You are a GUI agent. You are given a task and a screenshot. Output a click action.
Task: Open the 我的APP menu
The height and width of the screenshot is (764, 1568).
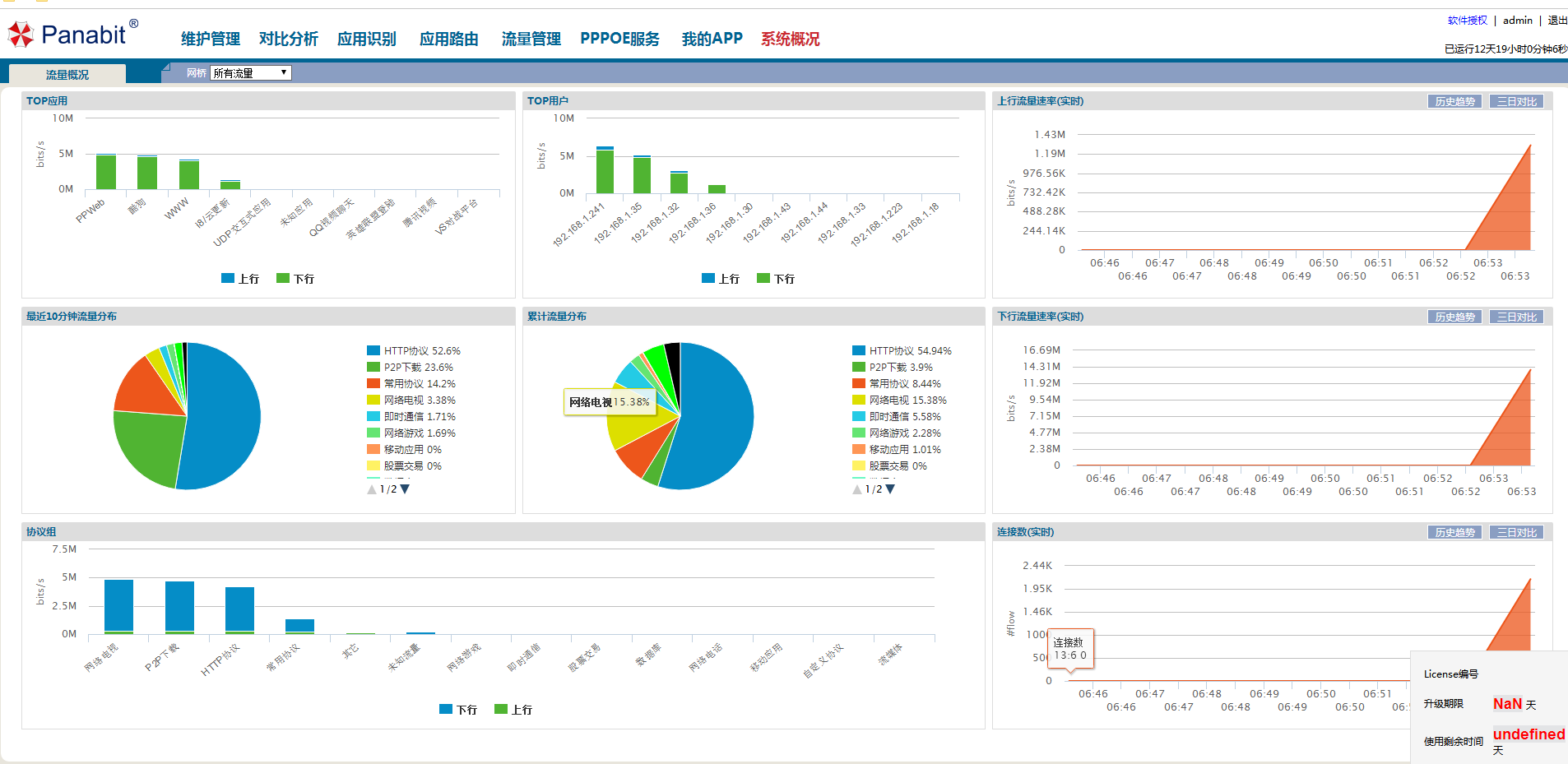[712, 39]
